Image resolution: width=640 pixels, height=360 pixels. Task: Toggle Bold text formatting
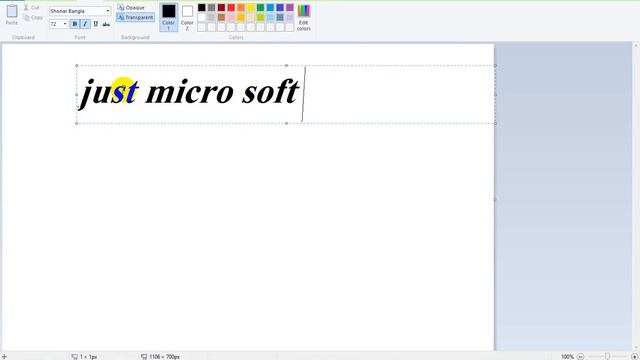pos(75,24)
